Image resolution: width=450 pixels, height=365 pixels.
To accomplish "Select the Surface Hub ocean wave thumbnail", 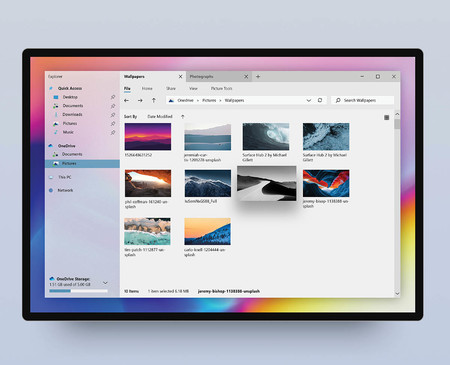I will click(x=266, y=137).
